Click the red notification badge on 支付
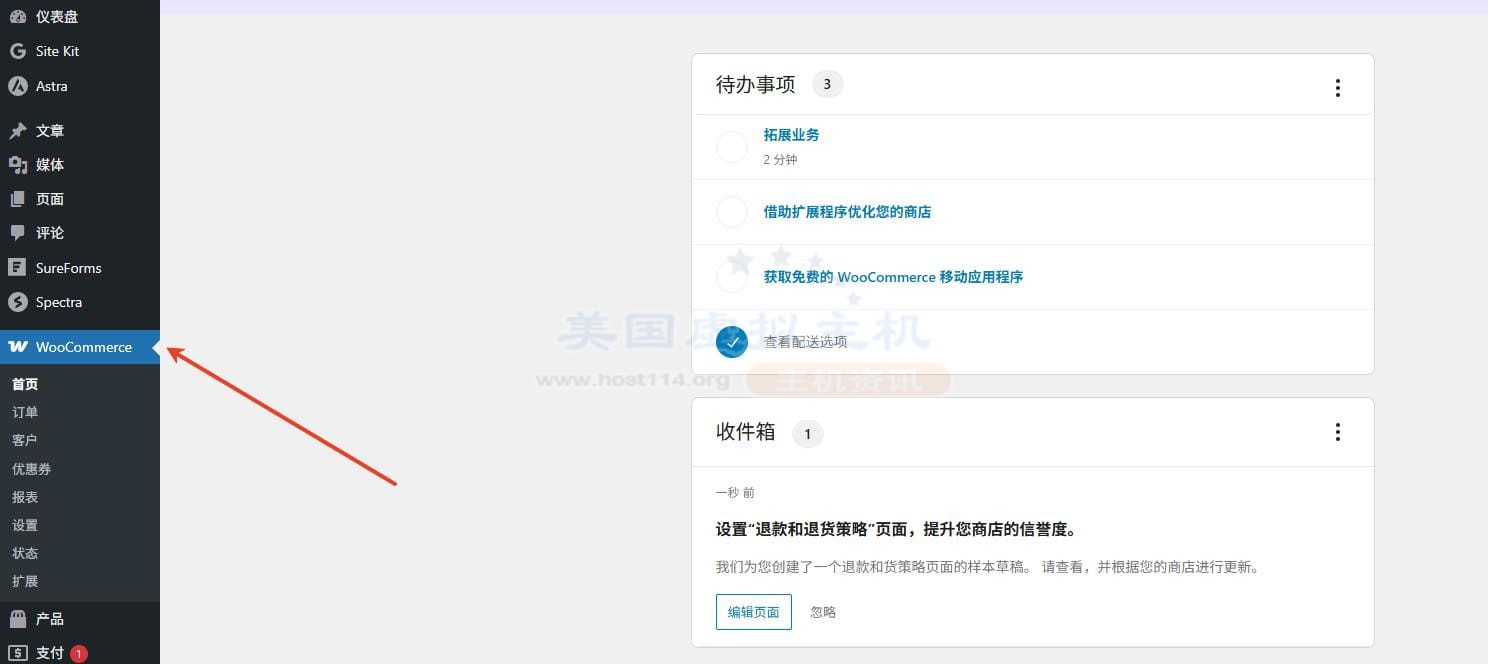Viewport: 1488px width, 664px height. click(x=77, y=652)
